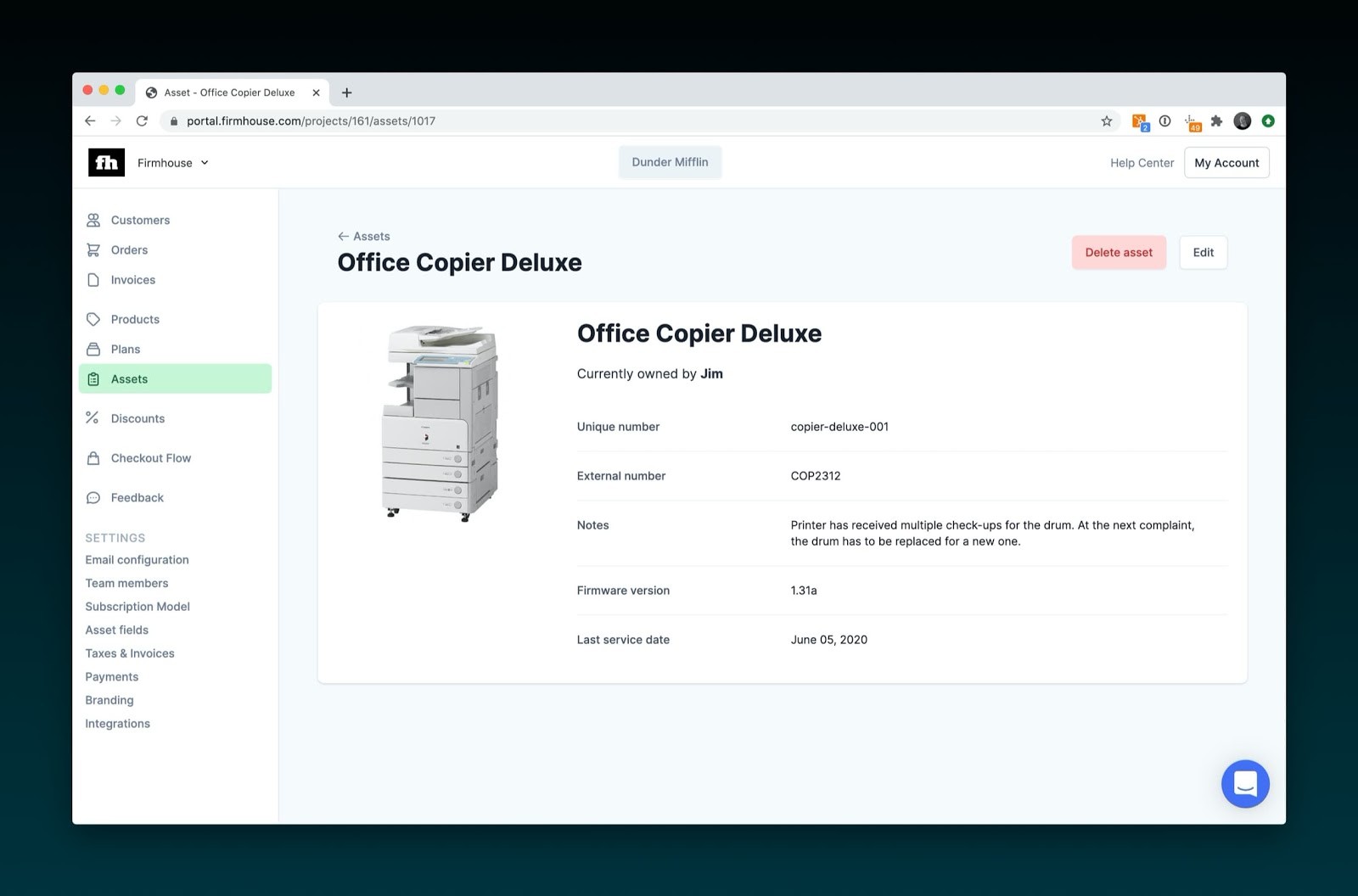Screen dimensions: 1358x896
Task: Open Subscription Model settings
Action: pyautogui.click(x=137, y=606)
